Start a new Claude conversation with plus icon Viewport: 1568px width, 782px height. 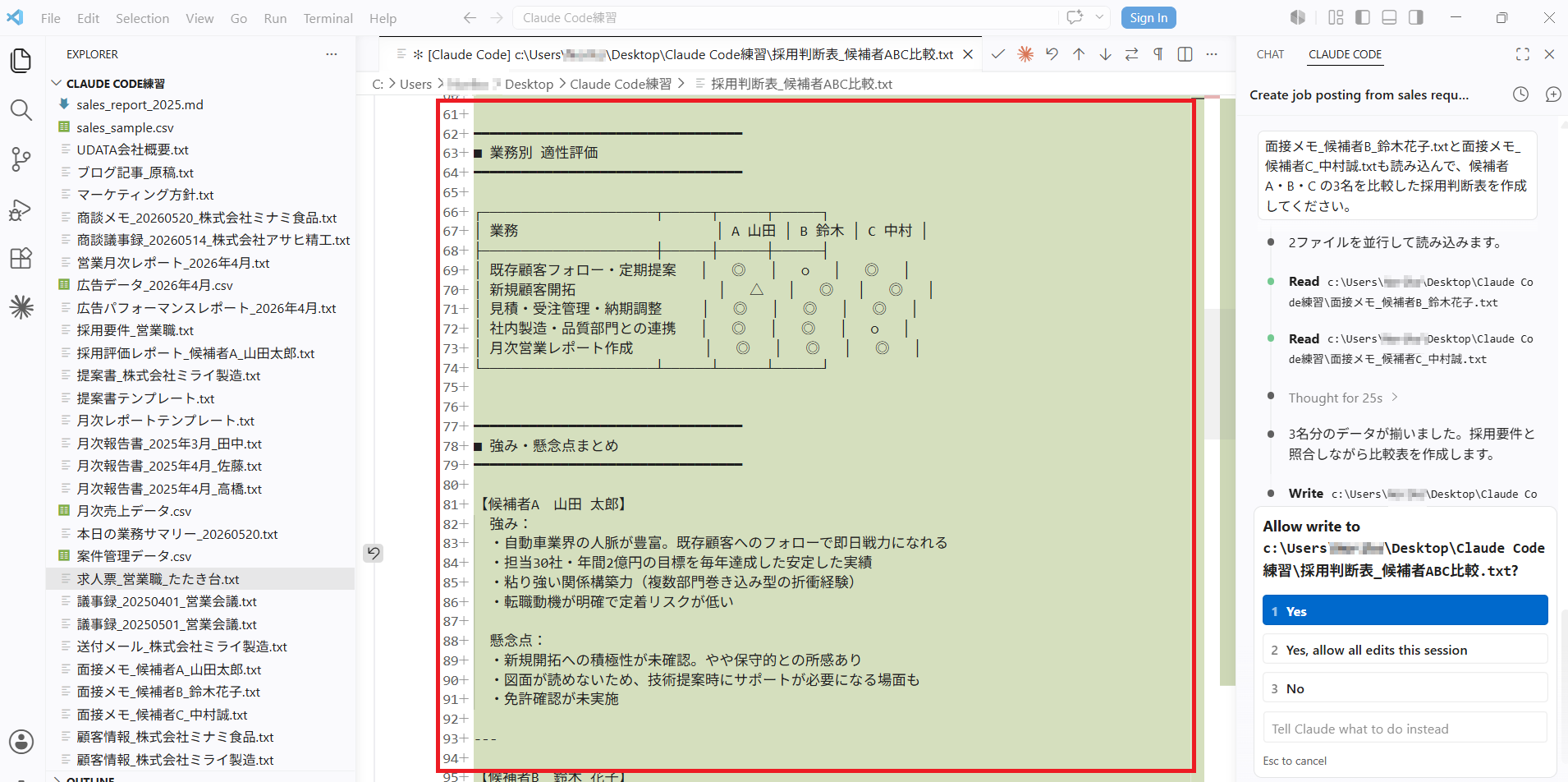tap(1553, 94)
